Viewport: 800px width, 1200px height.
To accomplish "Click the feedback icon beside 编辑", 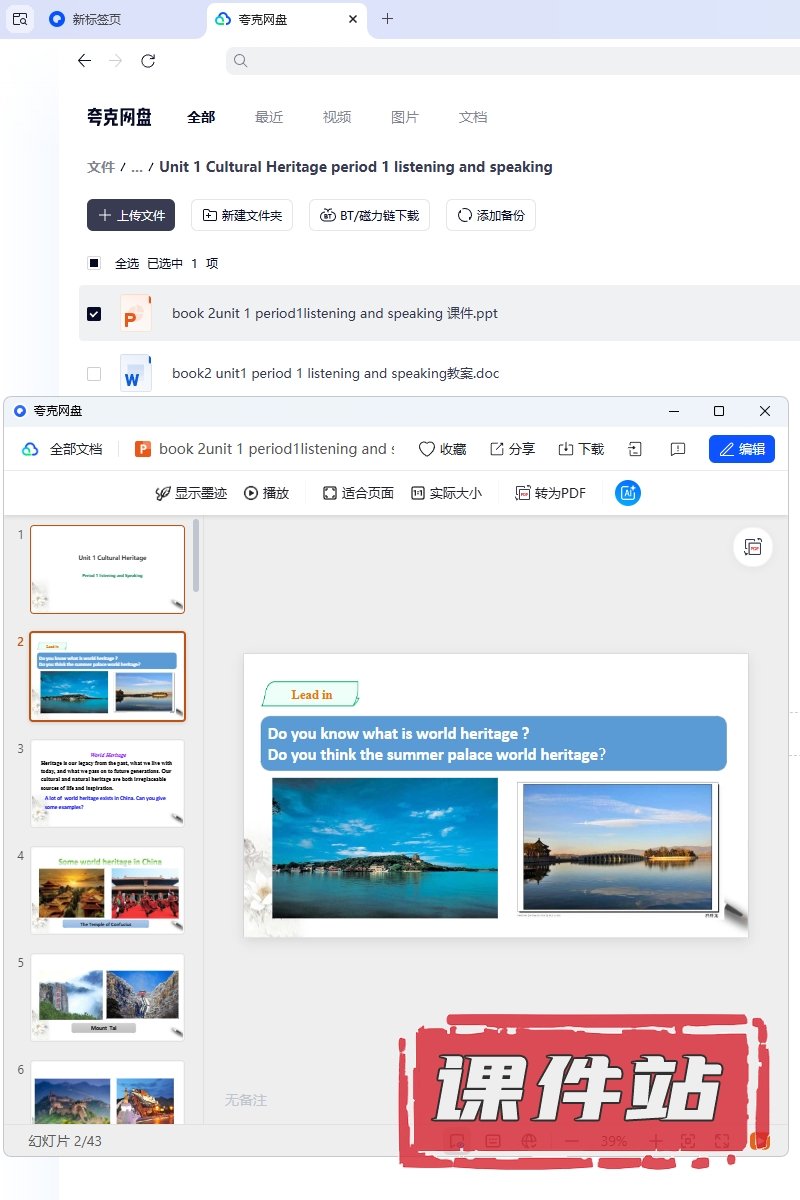I will tap(678, 449).
